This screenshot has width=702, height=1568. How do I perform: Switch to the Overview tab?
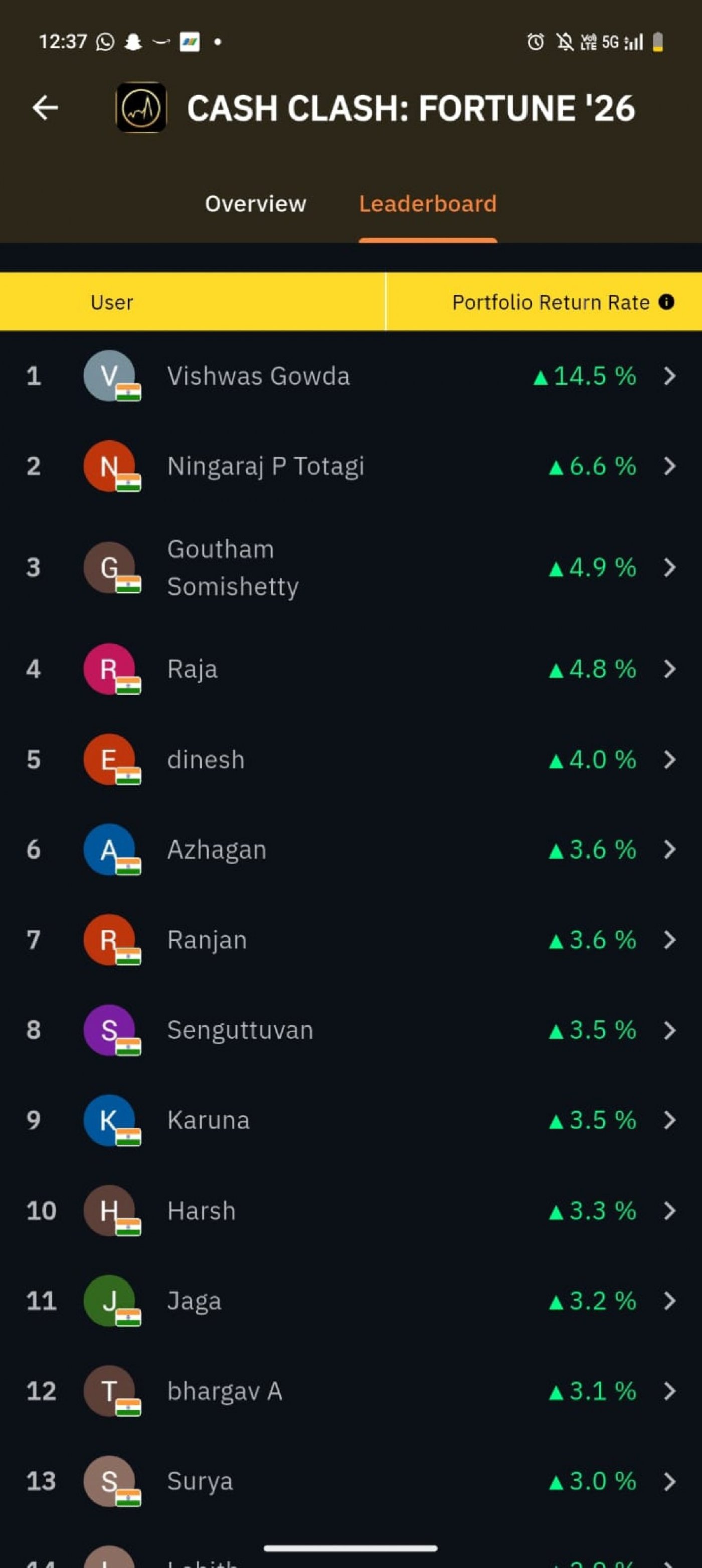[x=256, y=204]
